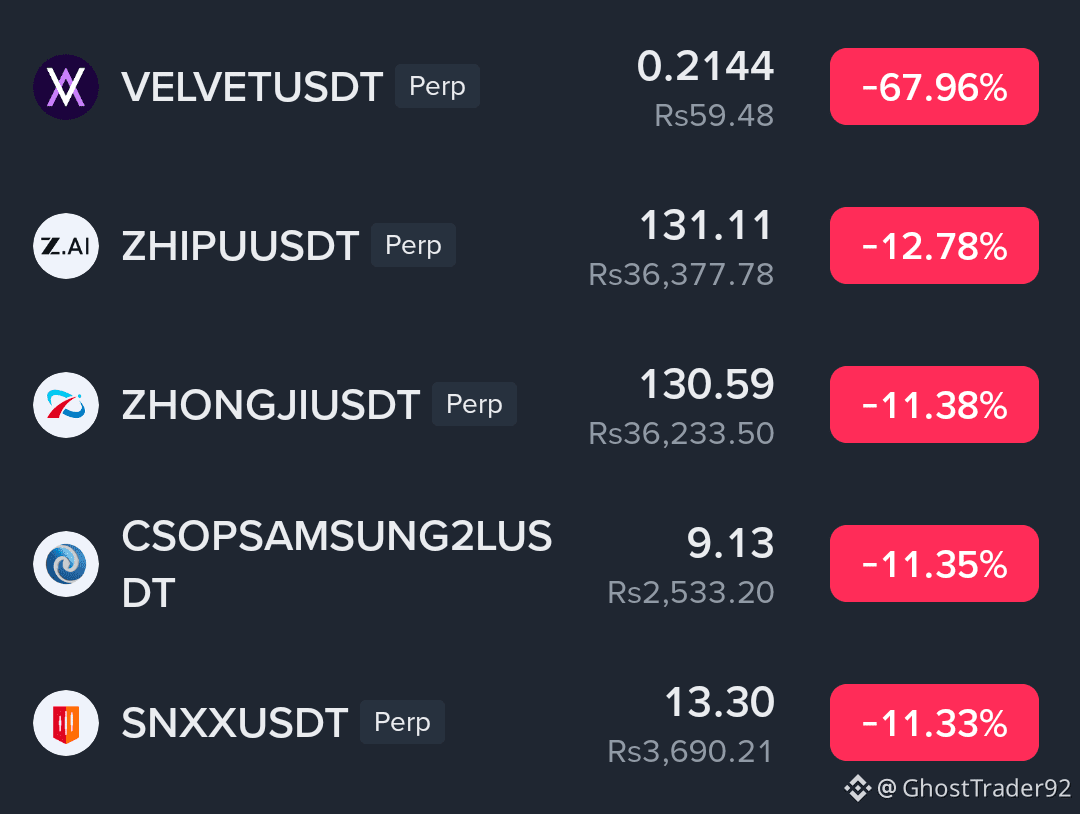Tap the -11.38% change badge
The height and width of the screenshot is (814, 1080).
[x=934, y=405]
